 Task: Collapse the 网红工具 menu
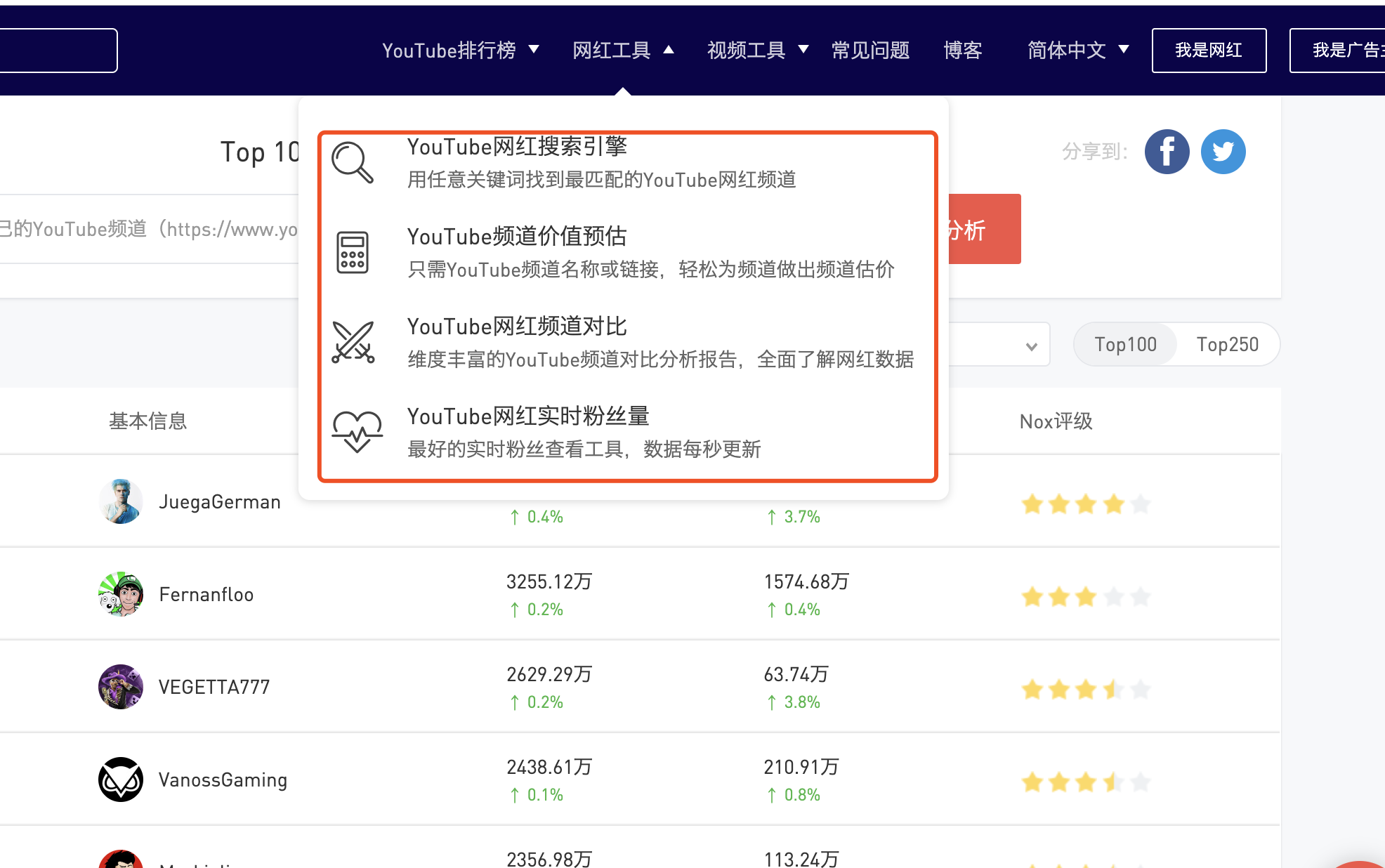coord(623,50)
